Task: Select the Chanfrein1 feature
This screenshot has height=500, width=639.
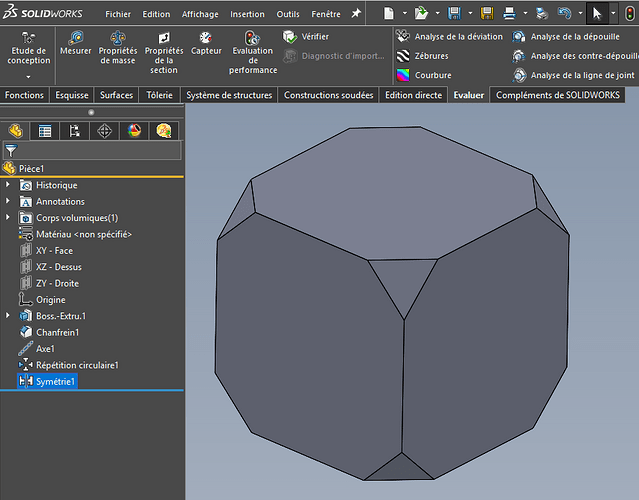Action: 49,333
